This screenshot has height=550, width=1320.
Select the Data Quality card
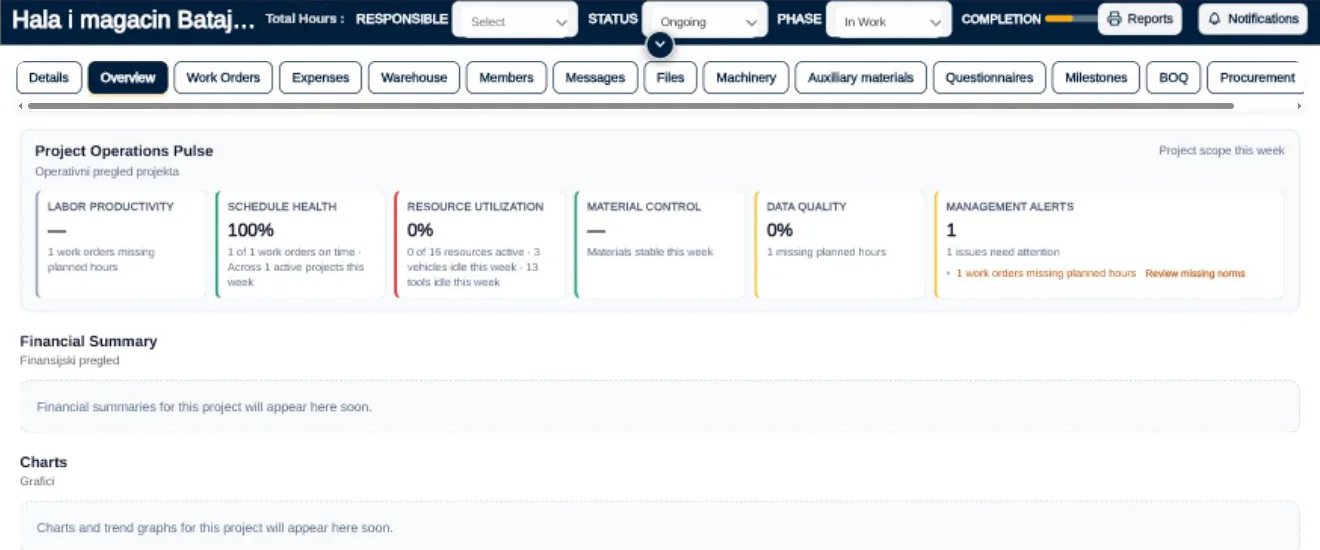(840, 245)
